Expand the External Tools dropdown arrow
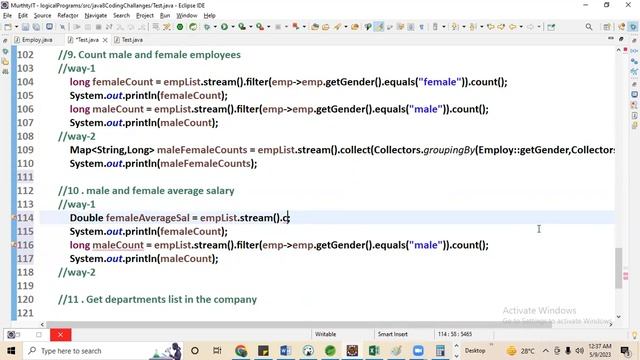The image size is (640, 360). pos(268,27)
